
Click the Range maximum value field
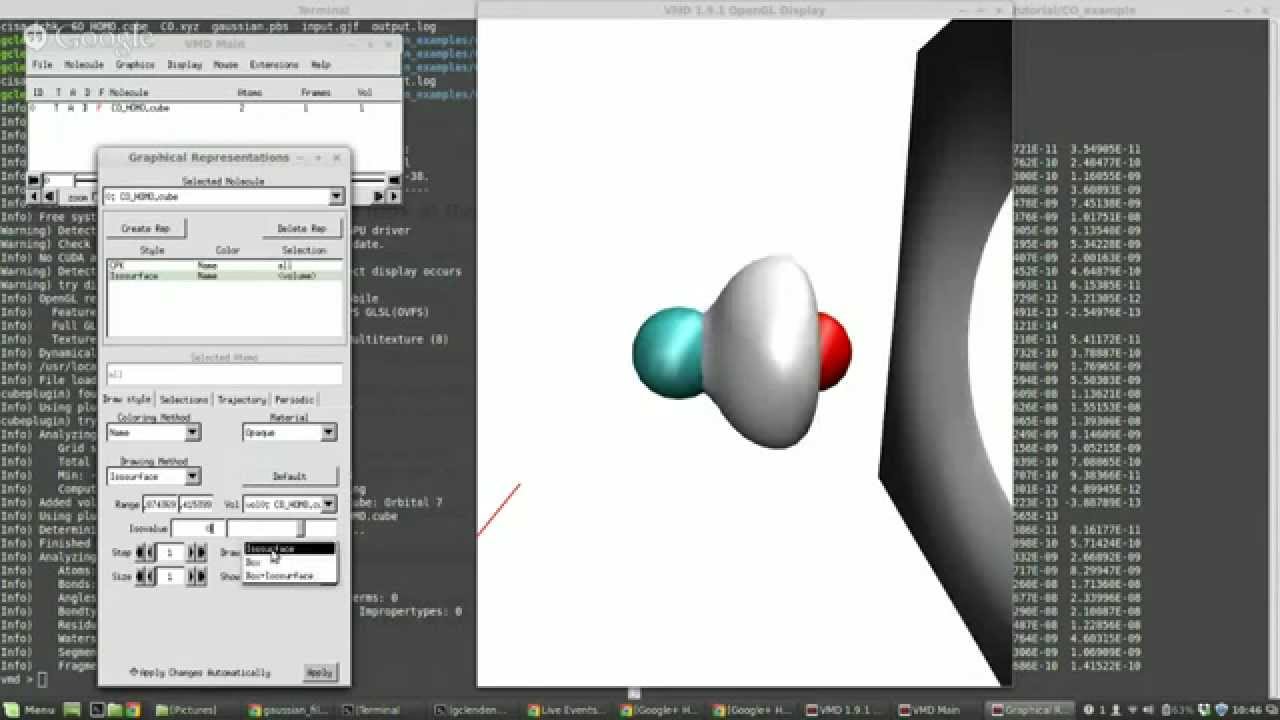(x=195, y=504)
